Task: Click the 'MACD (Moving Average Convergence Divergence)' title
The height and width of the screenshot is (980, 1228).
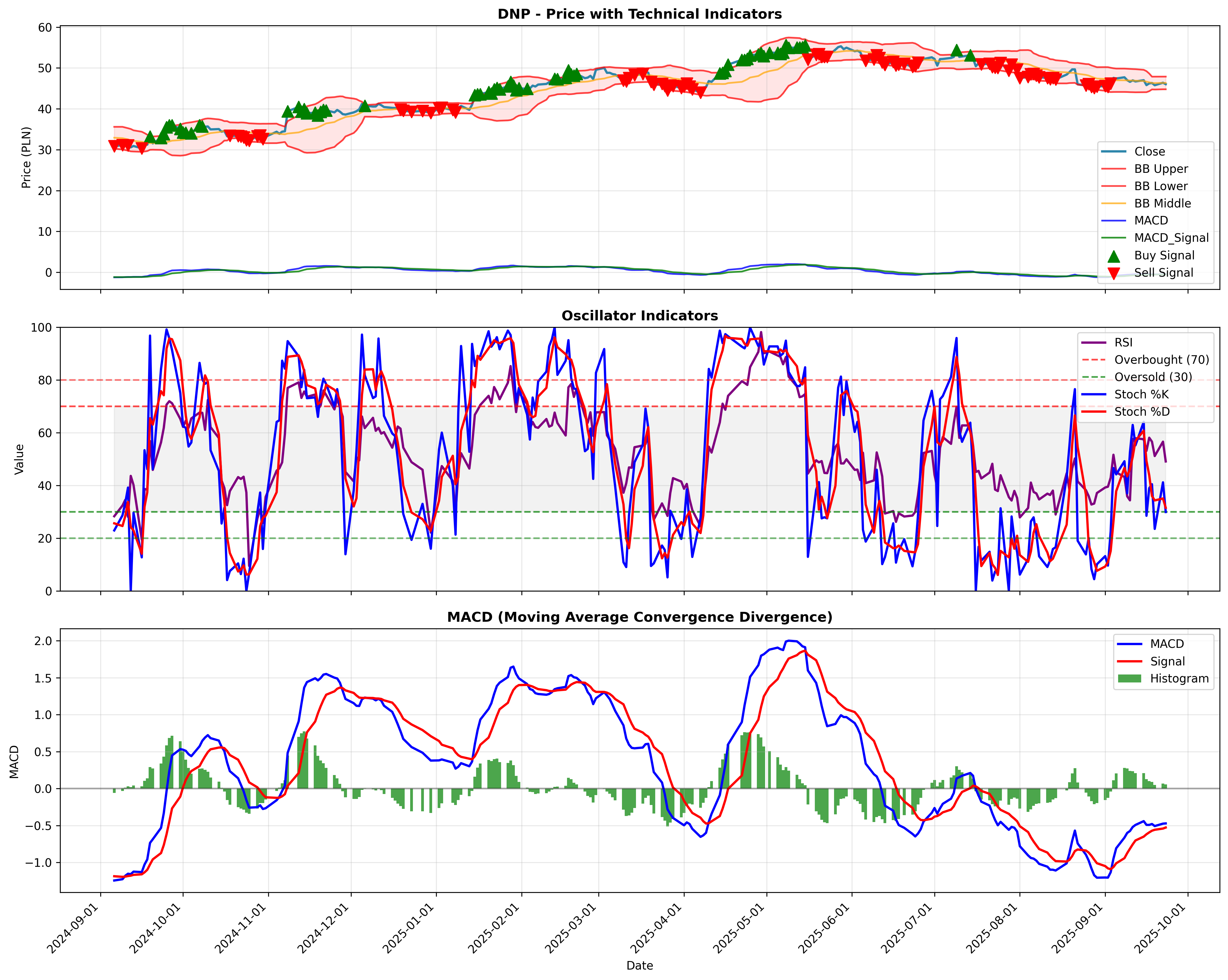Action: 640,617
